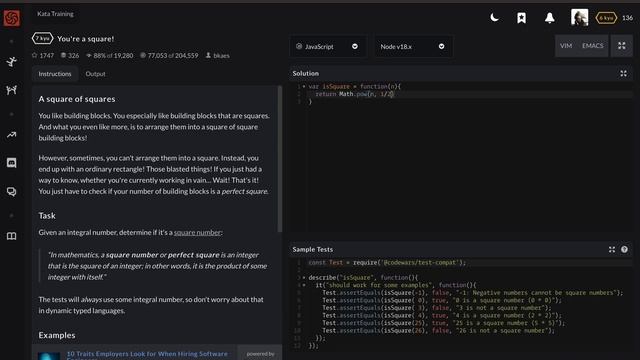Screen dimensions: 640x360
Task: Collapse the it block fold arrow
Action: (x=304, y=285)
